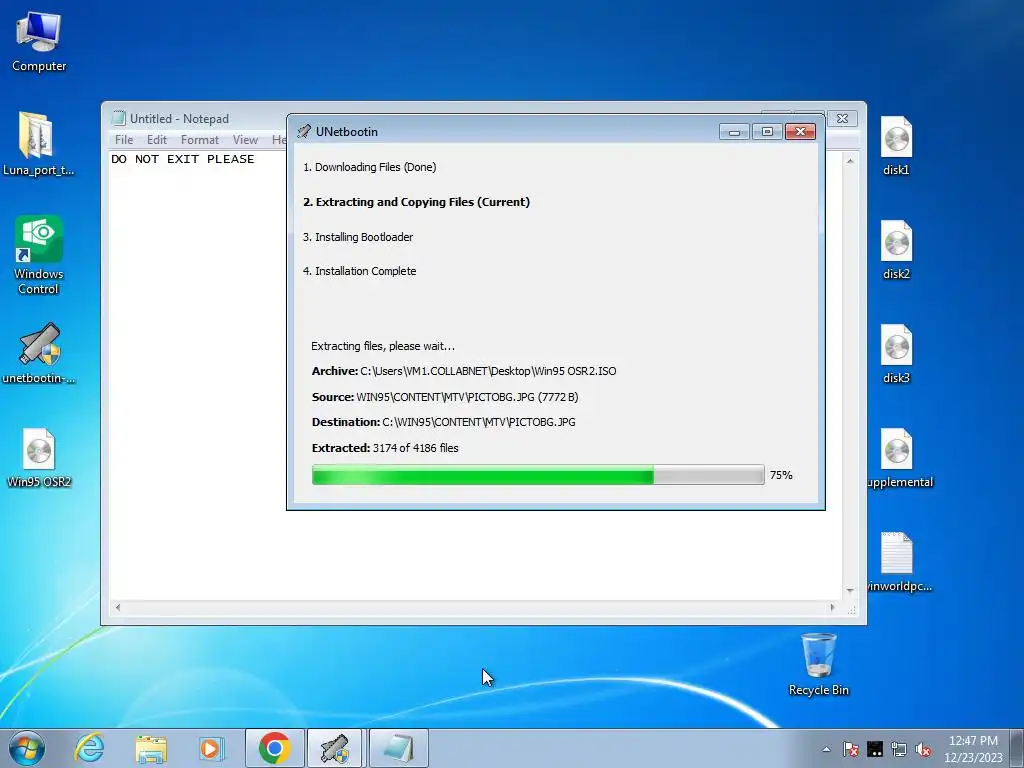Viewport: 1024px width, 768px height.
Task: Open the Recycle Bin
Action: coord(818,664)
